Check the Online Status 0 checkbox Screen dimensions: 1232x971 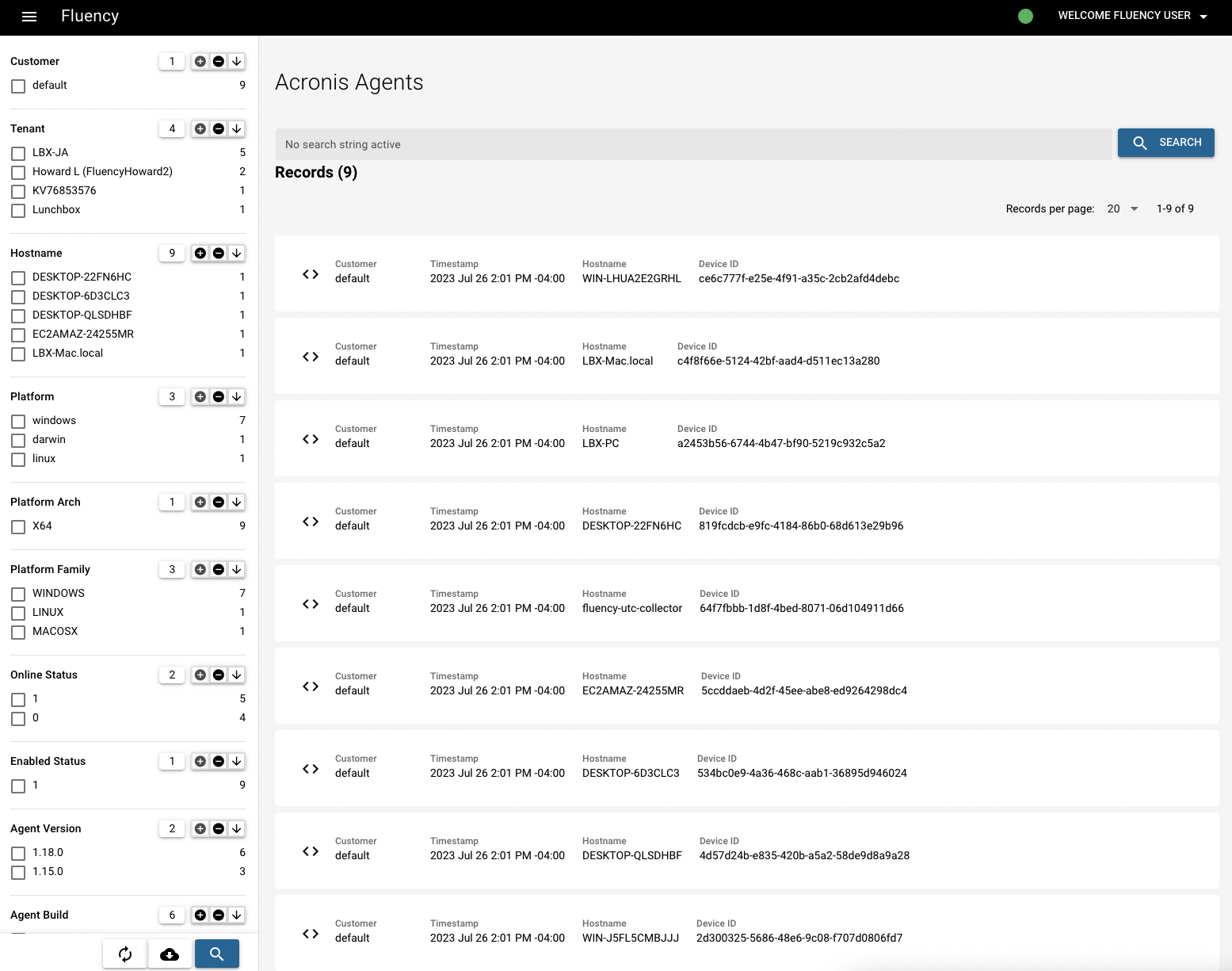point(18,718)
